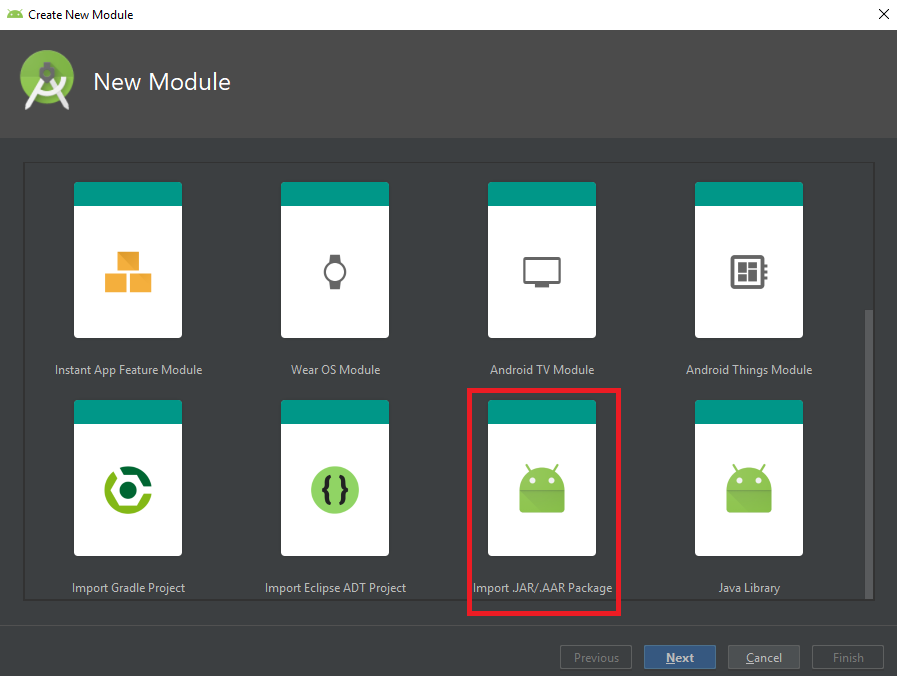
Task: Select the Import .JAR/.AAR Package card
Action: pyautogui.click(x=542, y=478)
